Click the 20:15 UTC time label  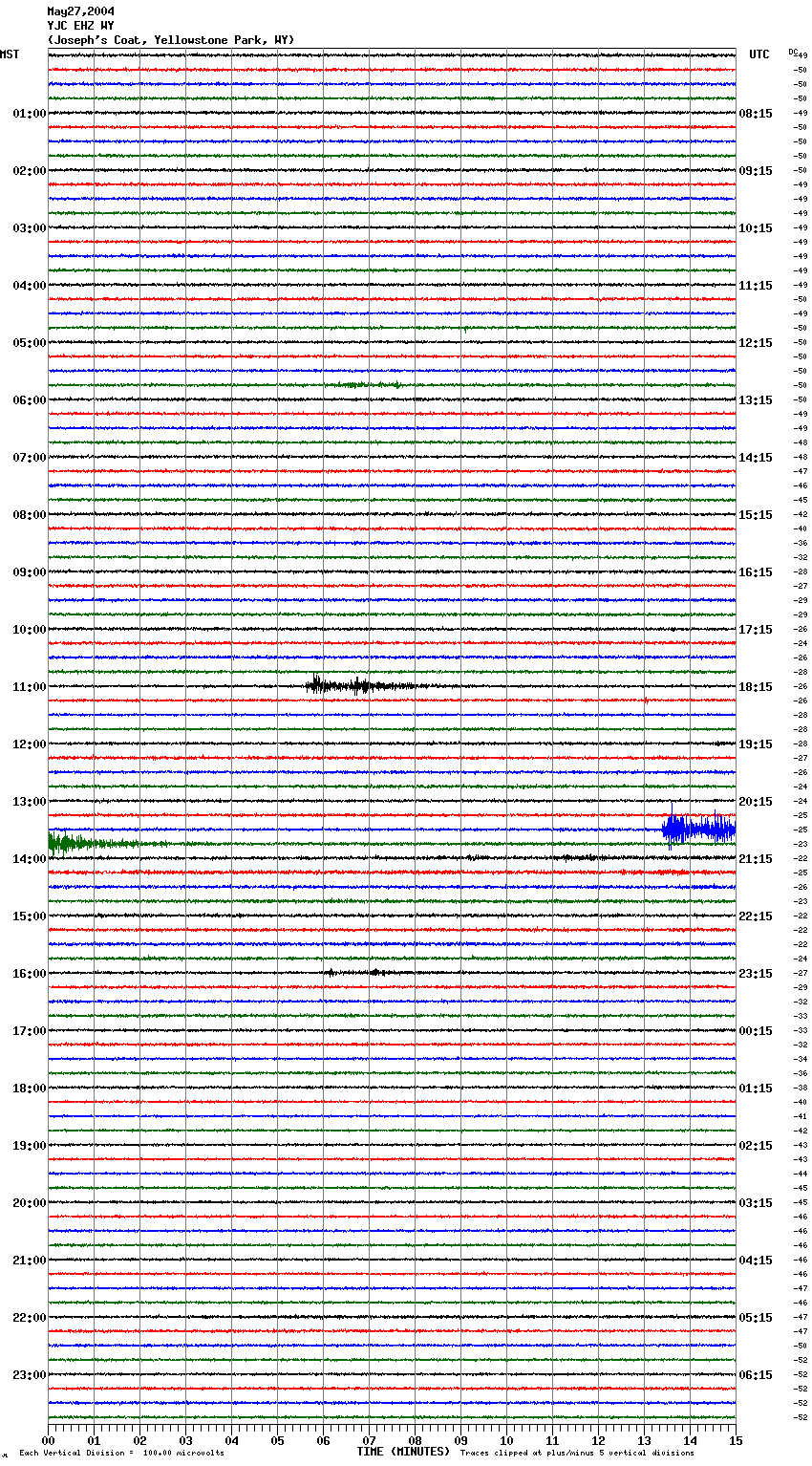pos(756,802)
